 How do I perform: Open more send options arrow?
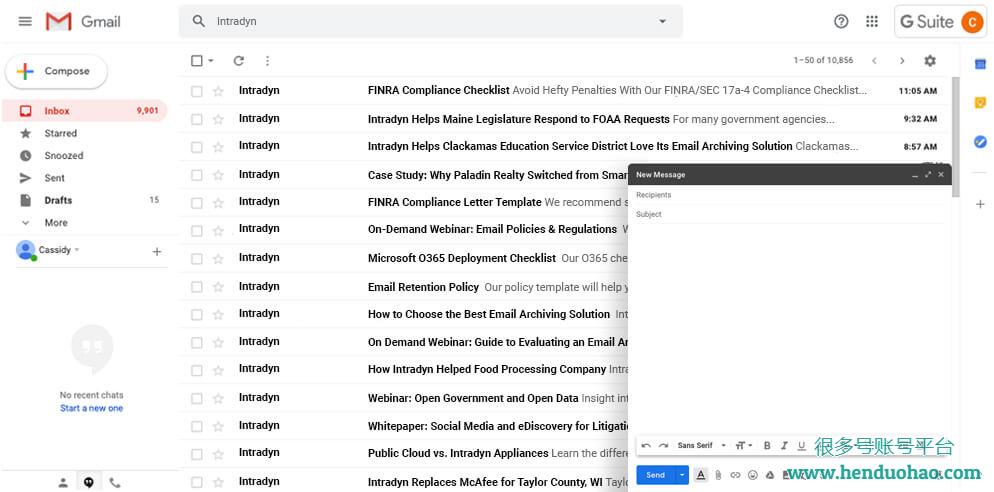[x=682, y=475]
